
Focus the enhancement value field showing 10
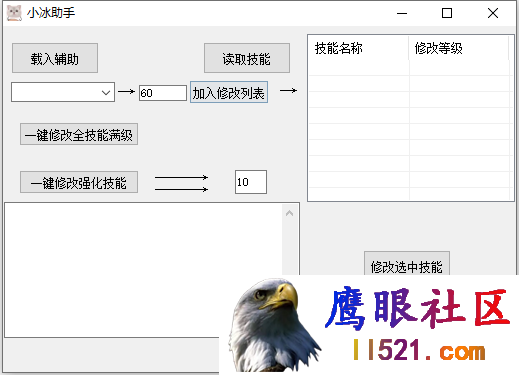251,182
